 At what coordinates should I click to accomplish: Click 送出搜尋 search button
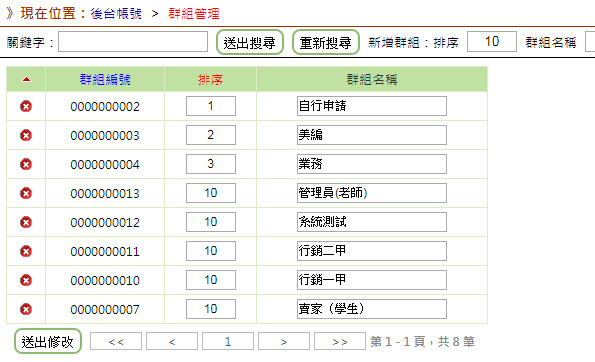(x=250, y=42)
